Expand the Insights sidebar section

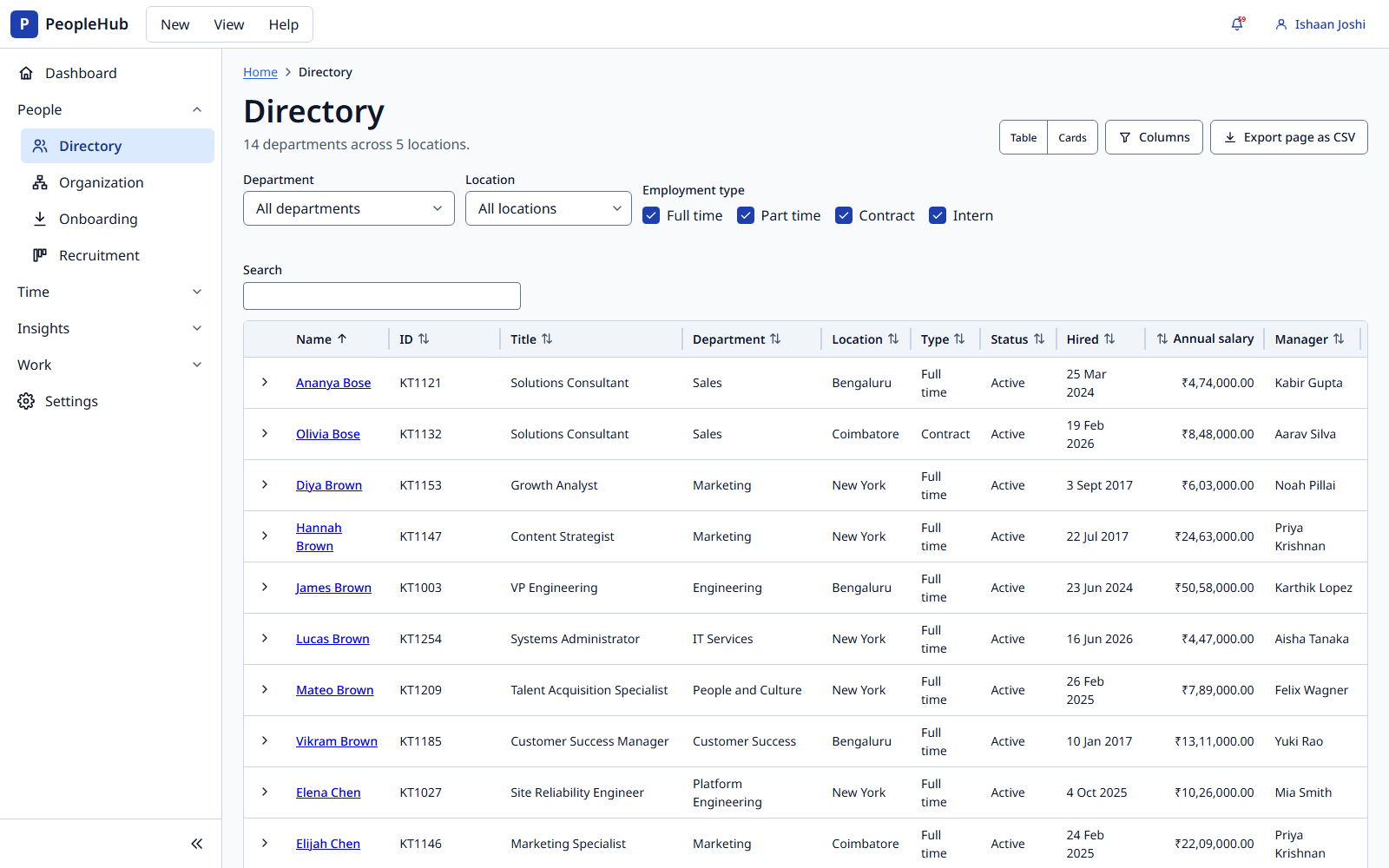click(110, 328)
